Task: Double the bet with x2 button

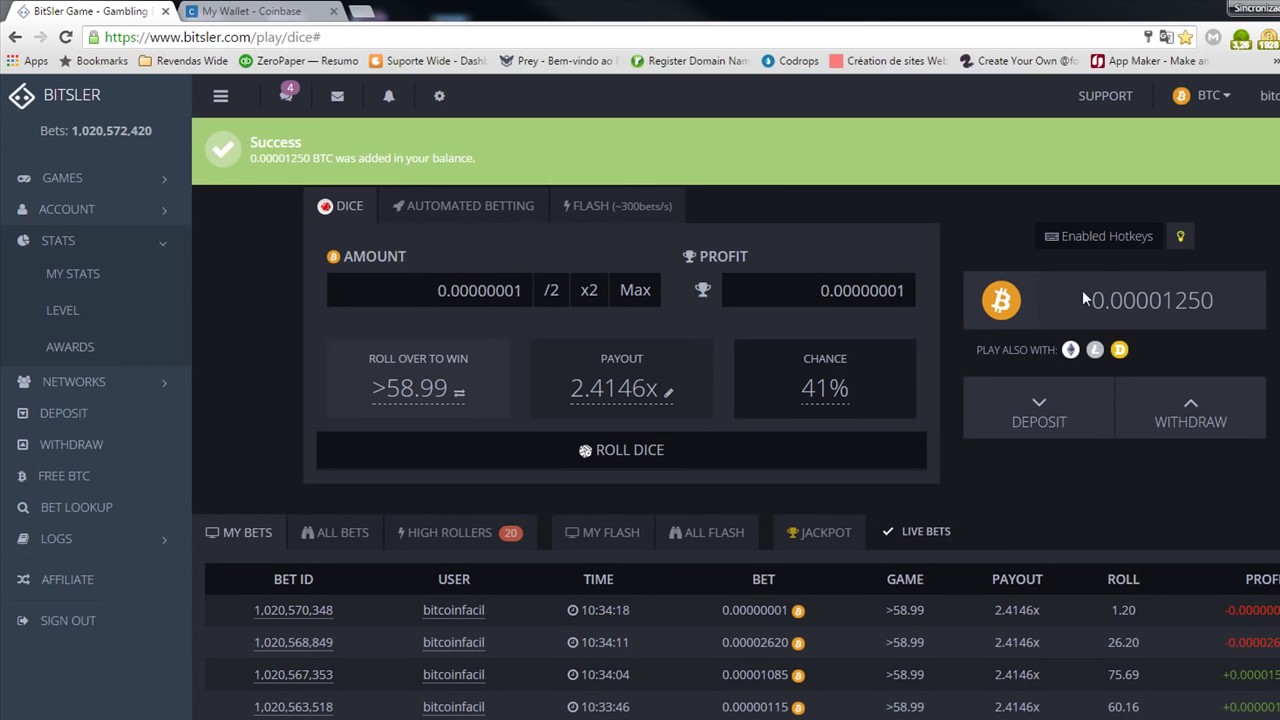Action: coord(589,290)
